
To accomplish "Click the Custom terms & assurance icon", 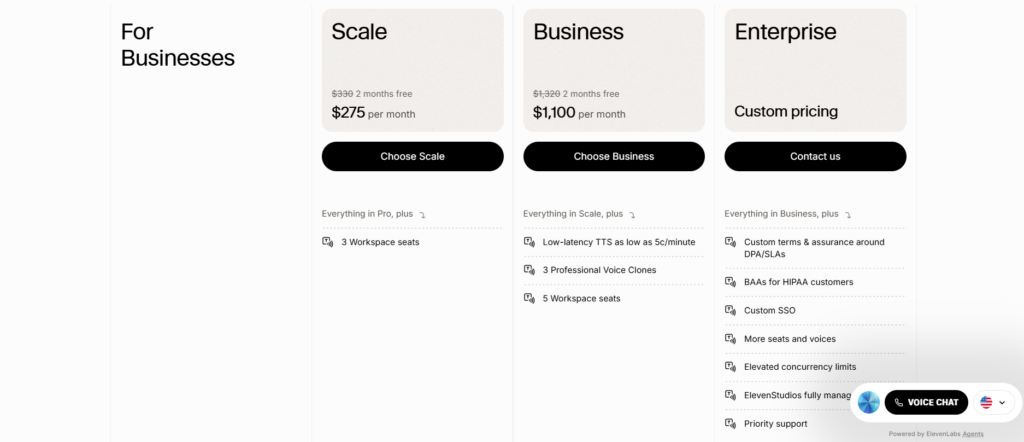I will pos(730,242).
